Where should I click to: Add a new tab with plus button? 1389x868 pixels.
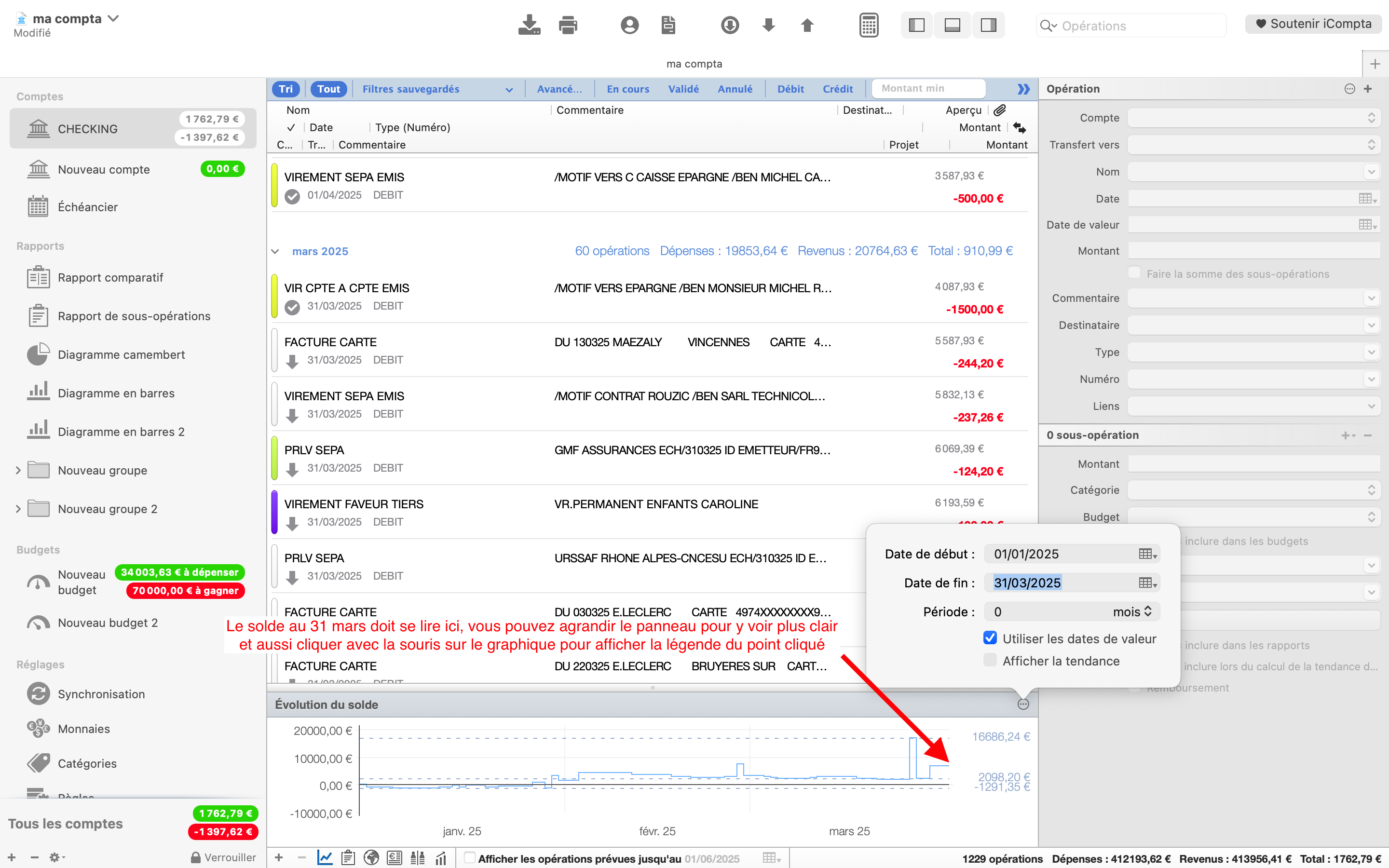tap(1375, 64)
